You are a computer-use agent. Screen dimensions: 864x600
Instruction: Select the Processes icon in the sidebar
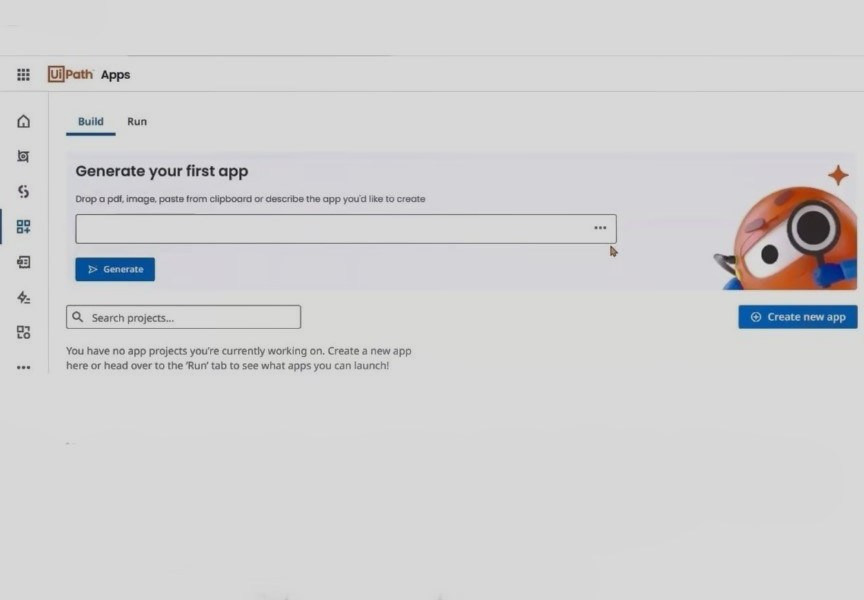[23, 191]
